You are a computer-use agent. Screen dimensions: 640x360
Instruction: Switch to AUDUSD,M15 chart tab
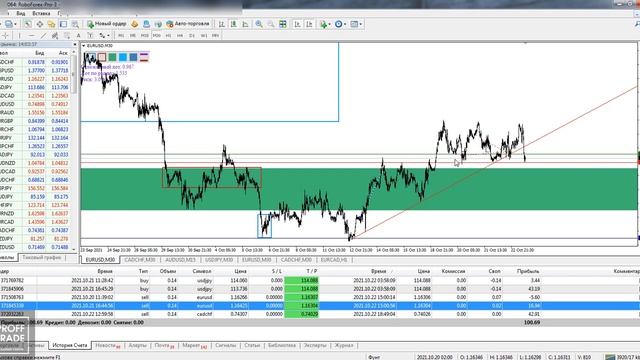pyautogui.click(x=180, y=260)
